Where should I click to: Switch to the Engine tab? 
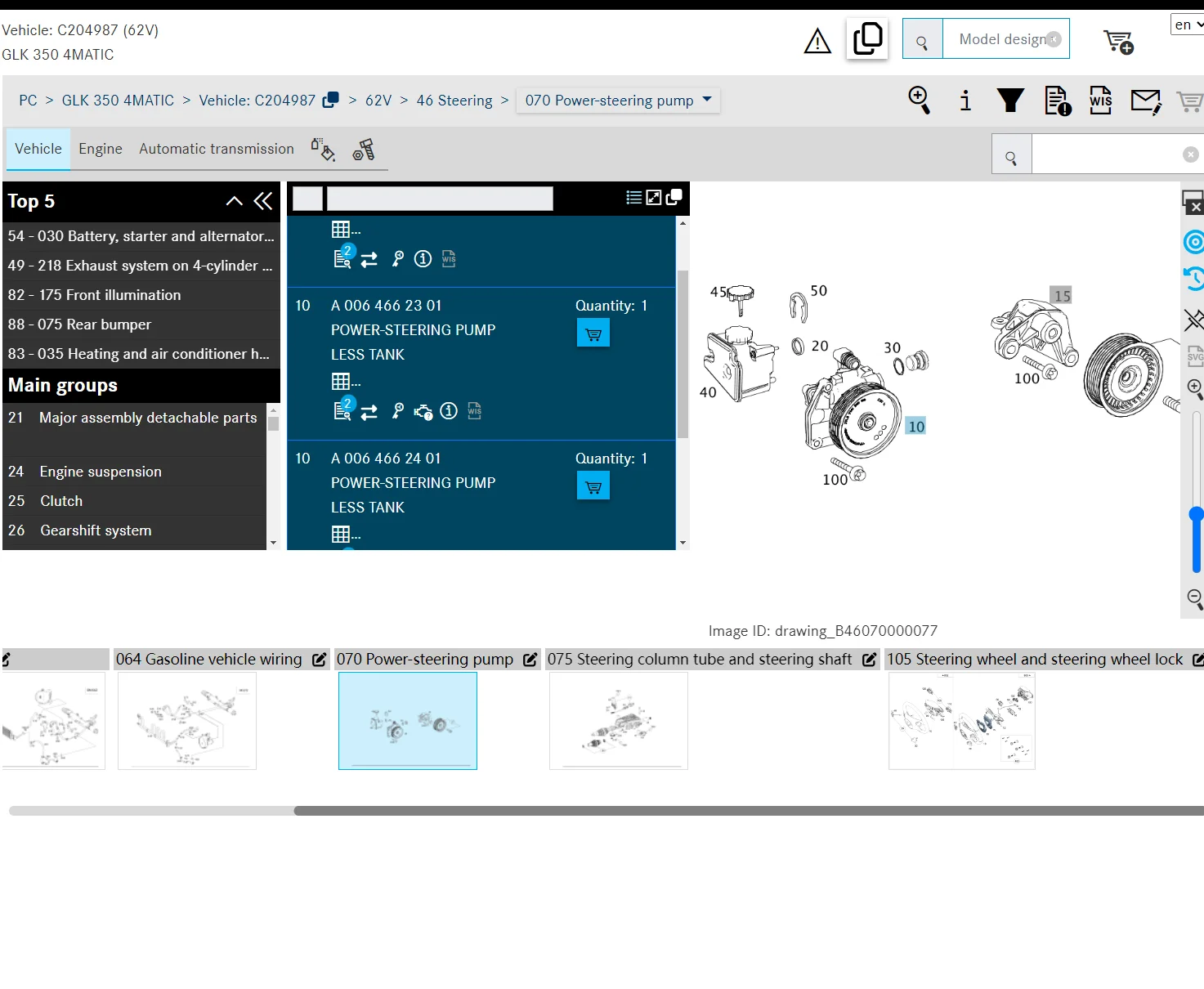point(101,149)
